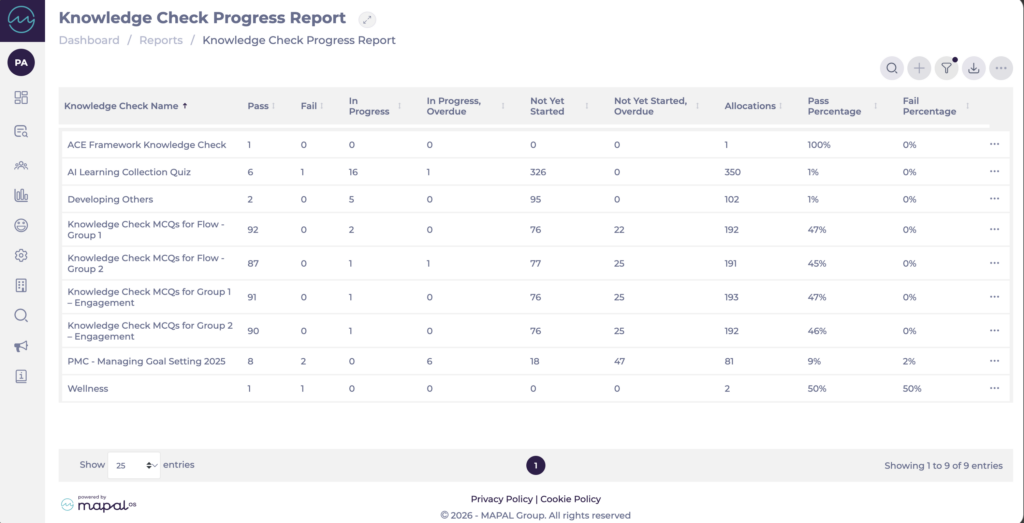
Task: Select page 1 in pagination
Action: pyautogui.click(x=536, y=465)
